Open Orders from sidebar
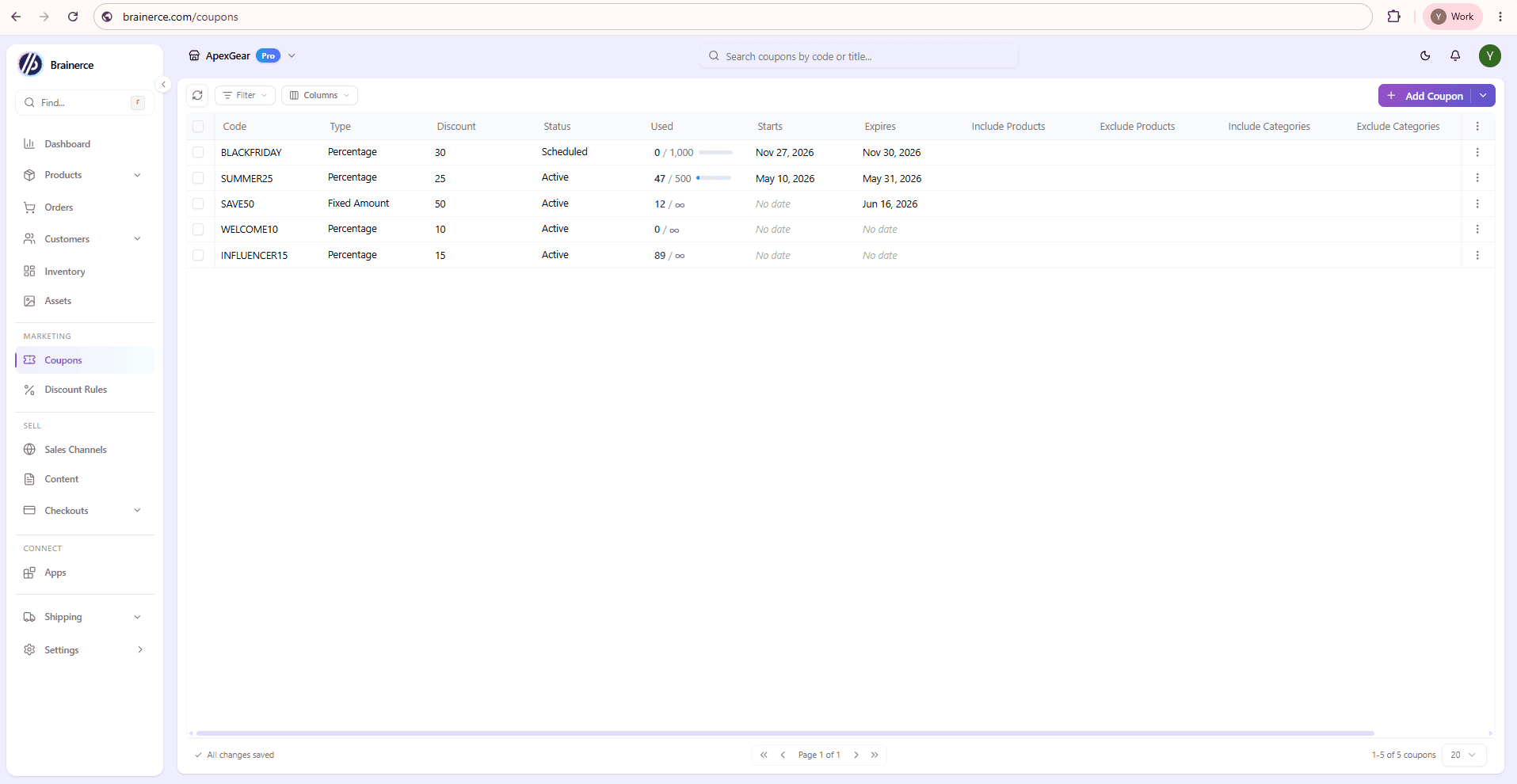 [85, 207]
